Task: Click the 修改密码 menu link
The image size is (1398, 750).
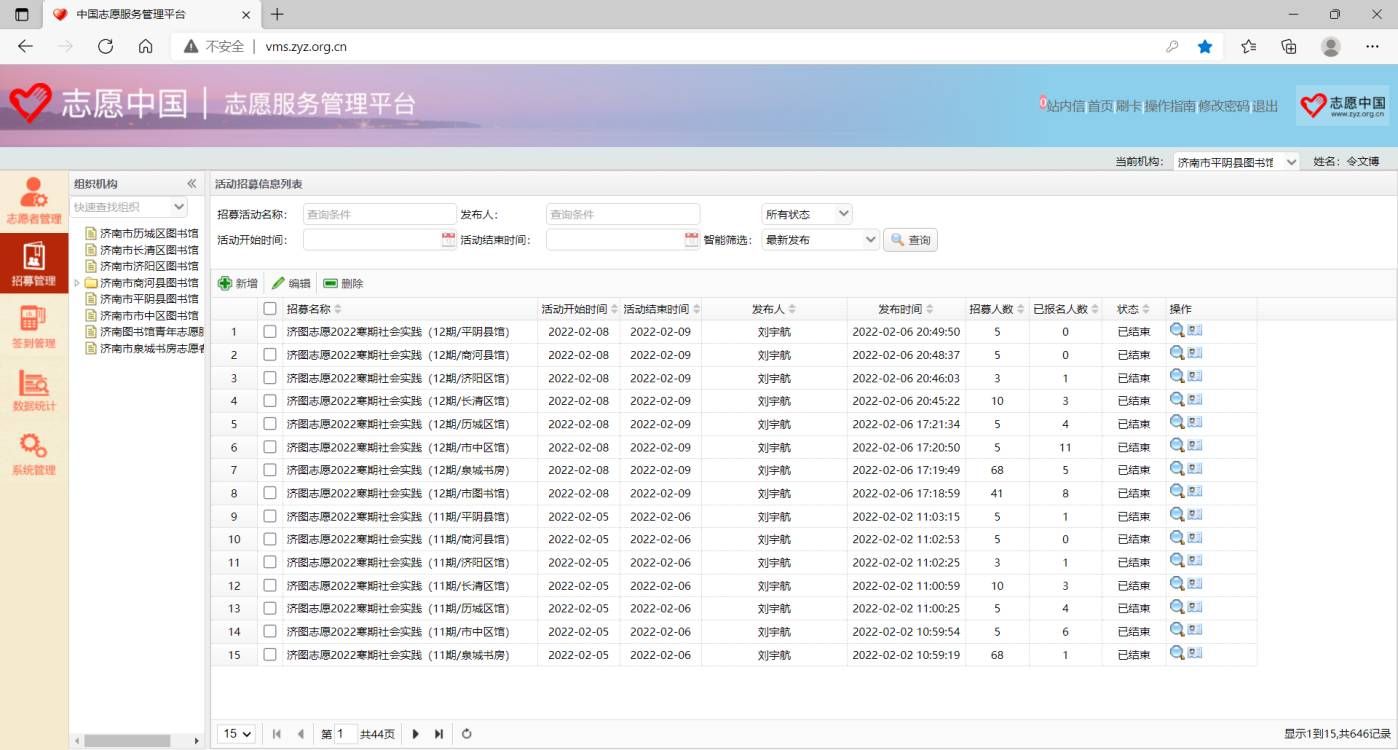Action: coord(1223,106)
